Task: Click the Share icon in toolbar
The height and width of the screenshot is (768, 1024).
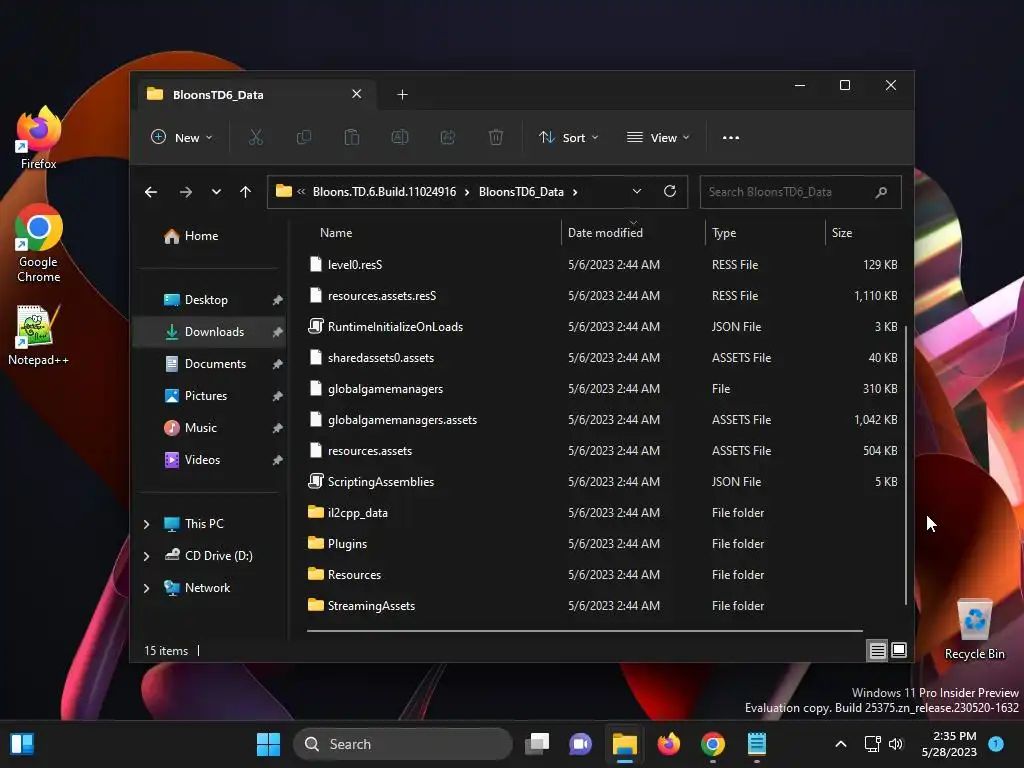Action: point(448,137)
